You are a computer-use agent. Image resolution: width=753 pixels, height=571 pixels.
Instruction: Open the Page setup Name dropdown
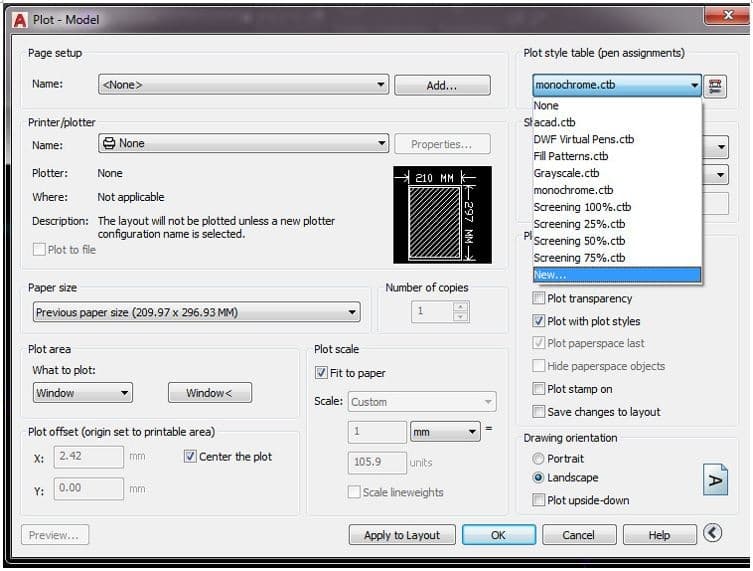pyautogui.click(x=243, y=85)
